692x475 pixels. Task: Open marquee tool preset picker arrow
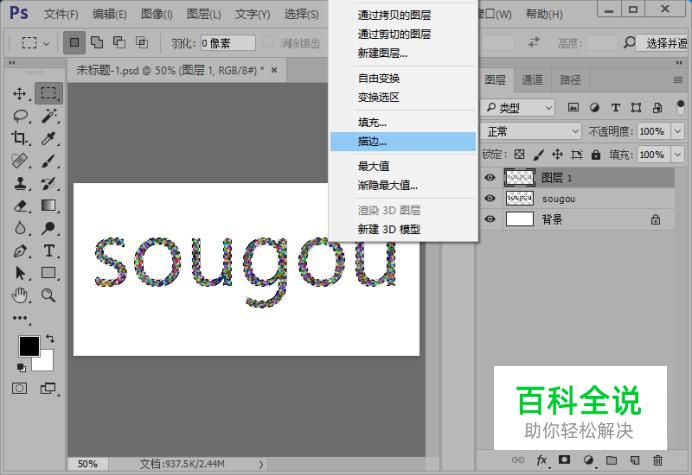46,43
